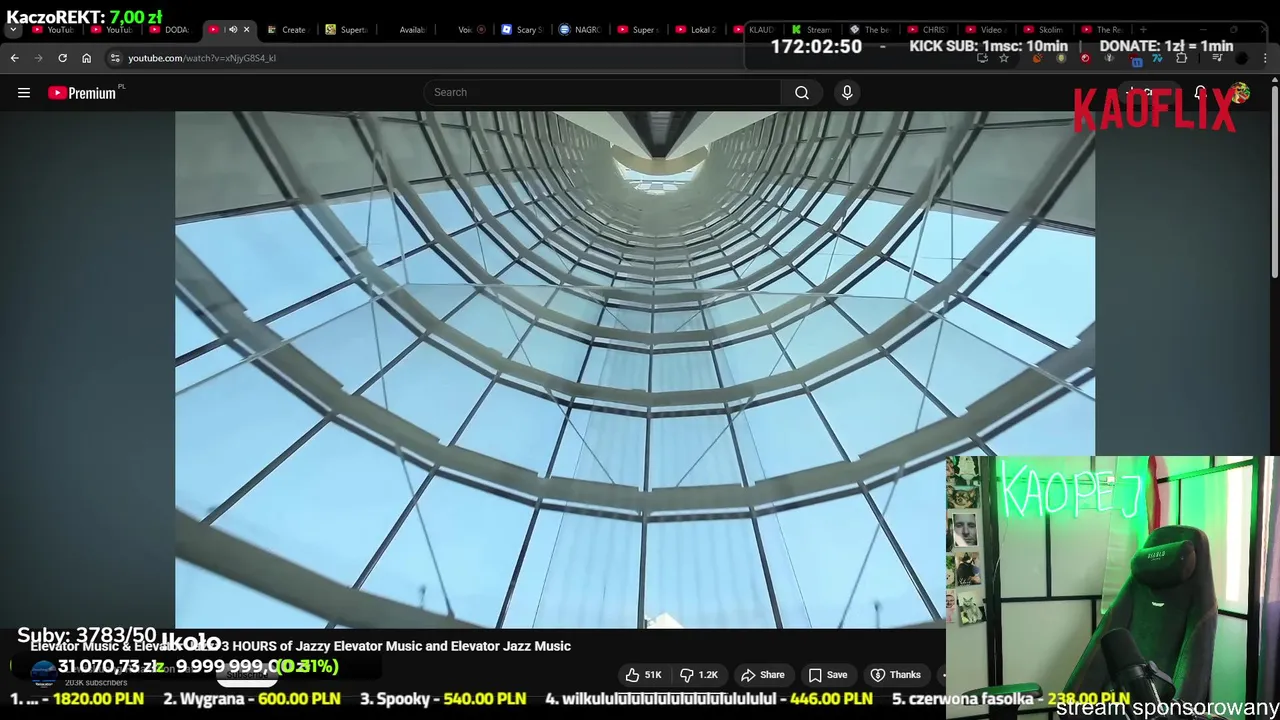Close the active YouTube tab
The width and height of the screenshot is (1280, 720).
click(246, 29)
